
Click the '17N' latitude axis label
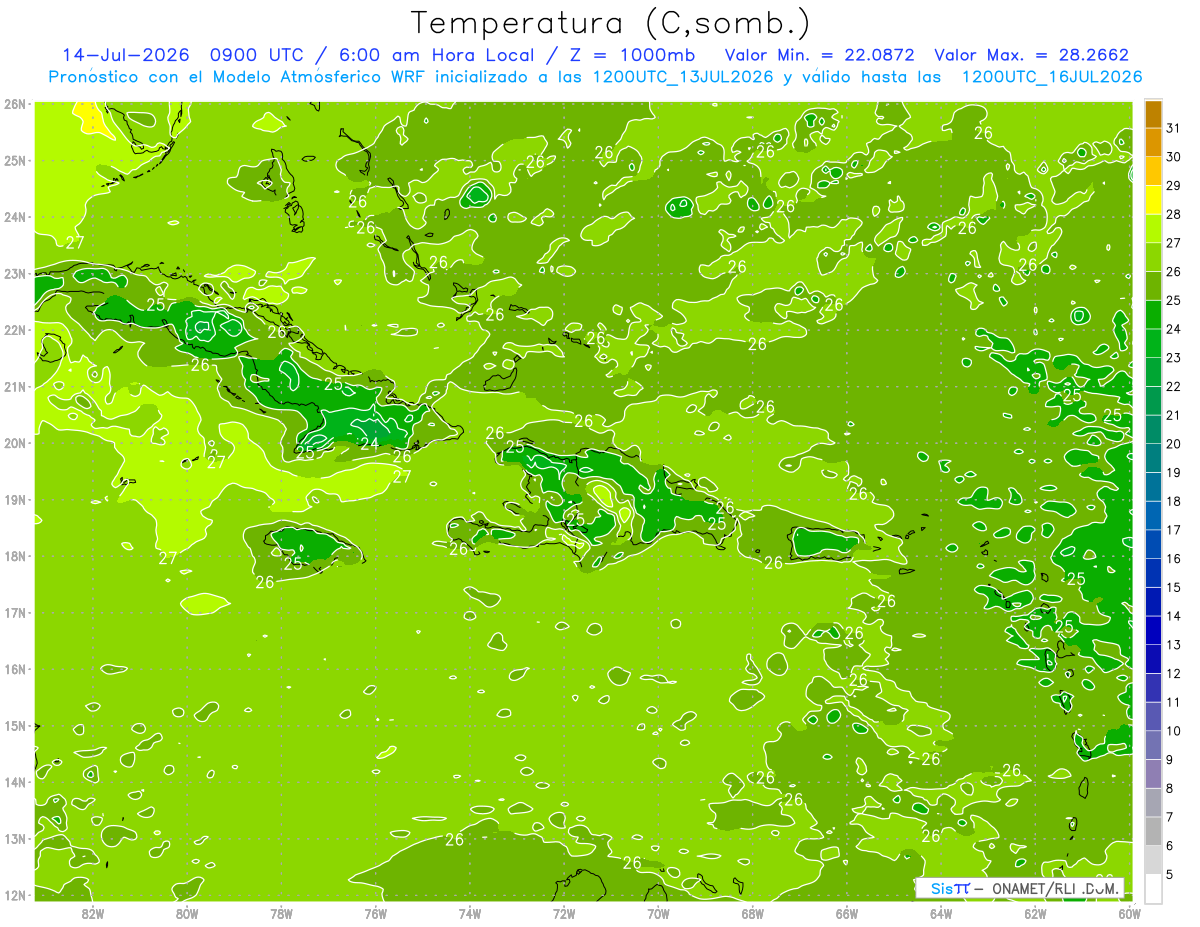pyautogui.click(x=15, y=613)
